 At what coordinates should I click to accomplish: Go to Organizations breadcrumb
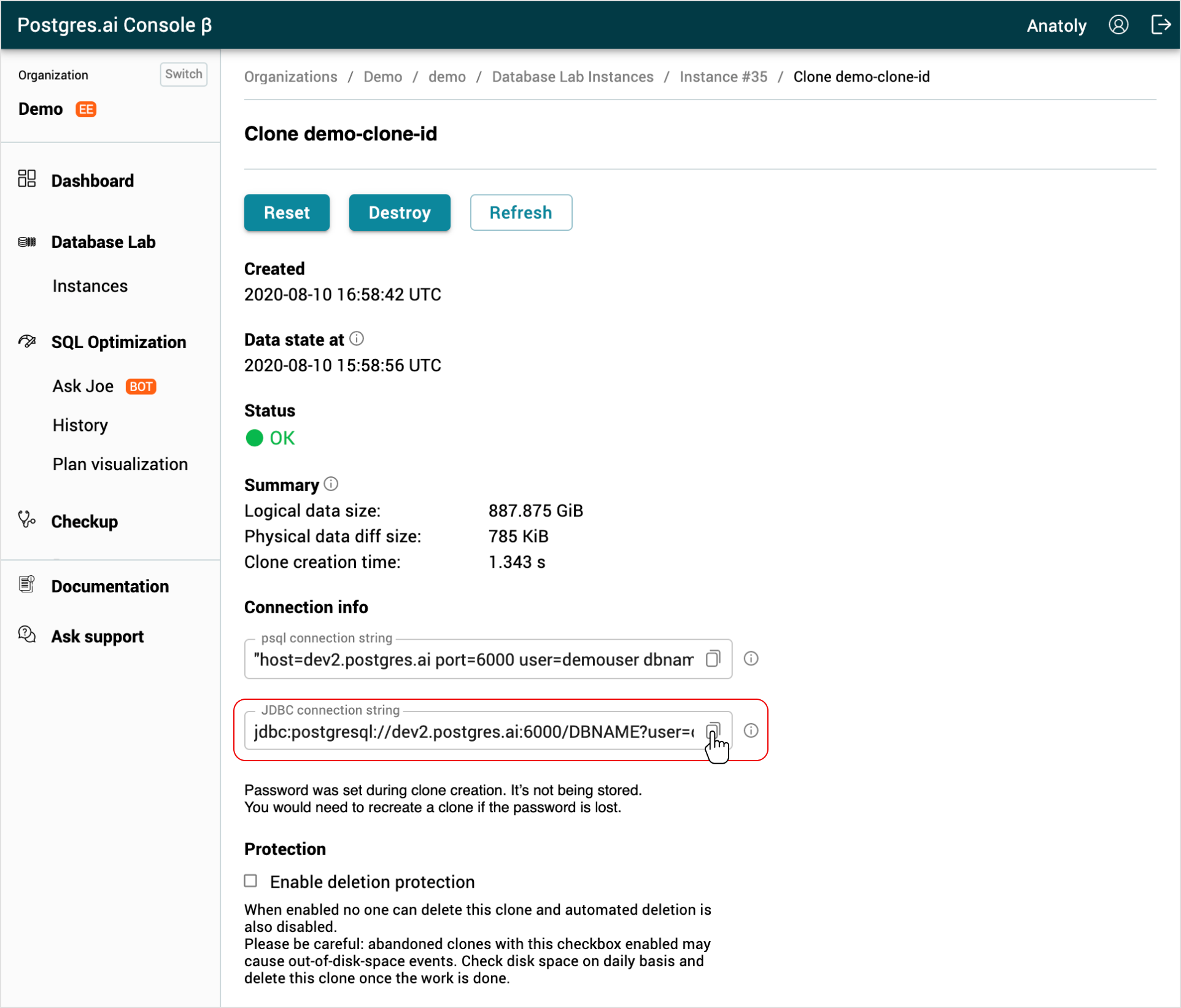(291, 77)
